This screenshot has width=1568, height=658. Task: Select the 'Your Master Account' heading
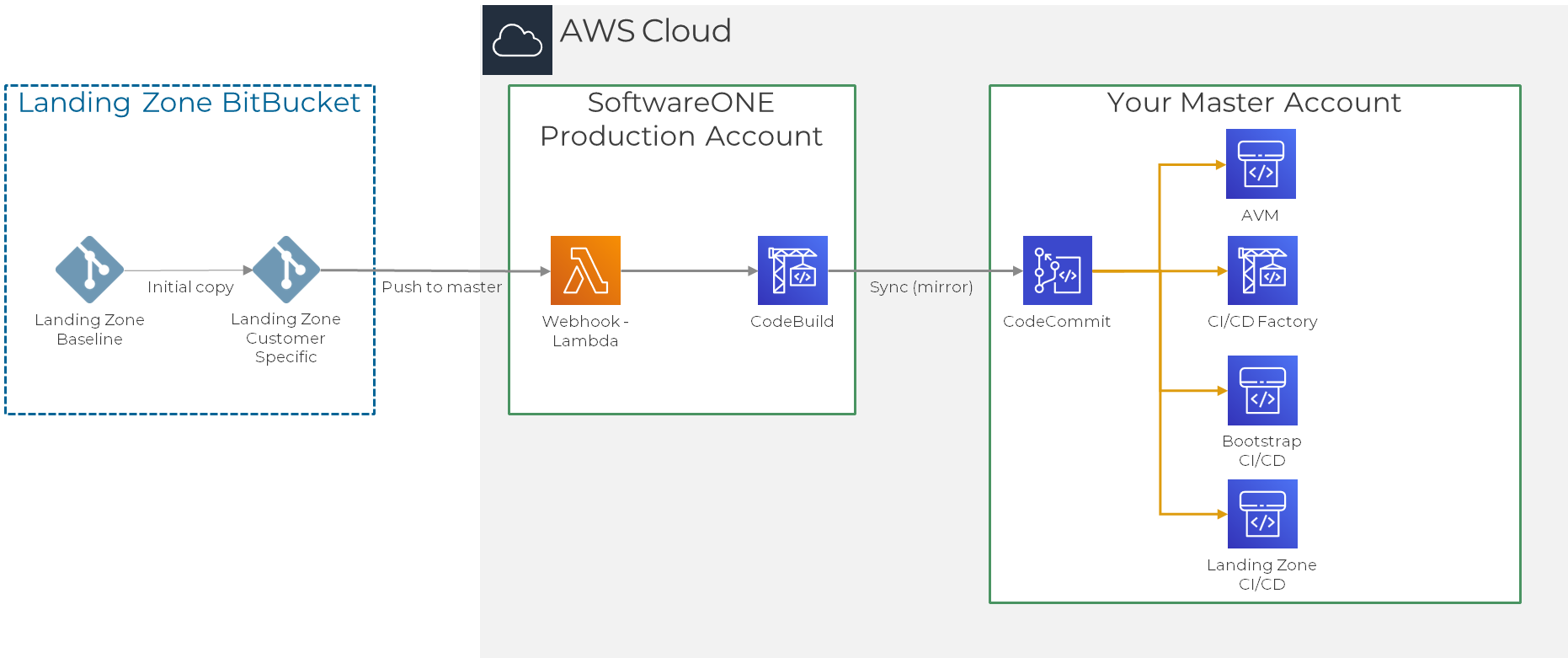click(1254, 103)
